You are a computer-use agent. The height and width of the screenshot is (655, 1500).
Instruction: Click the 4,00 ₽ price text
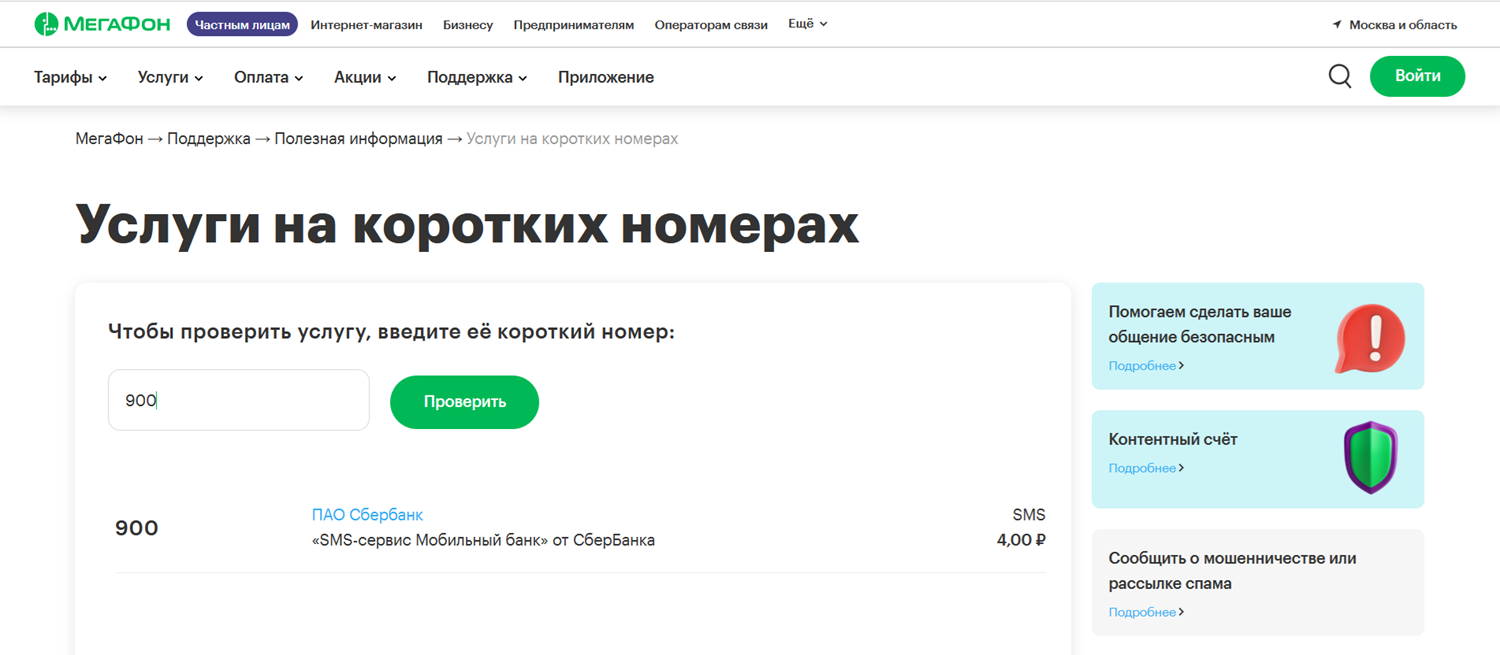tap(1021, 540)
